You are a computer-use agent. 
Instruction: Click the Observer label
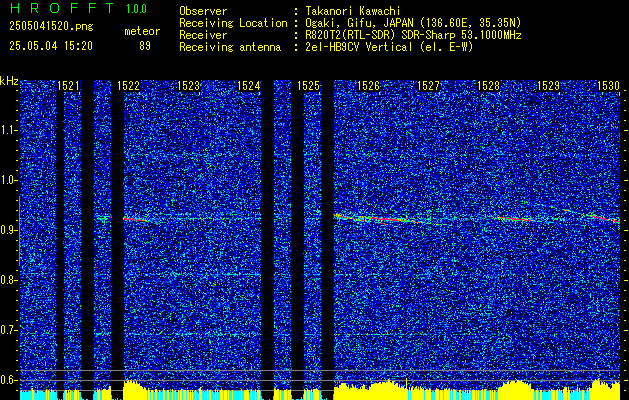click(203, 11)
